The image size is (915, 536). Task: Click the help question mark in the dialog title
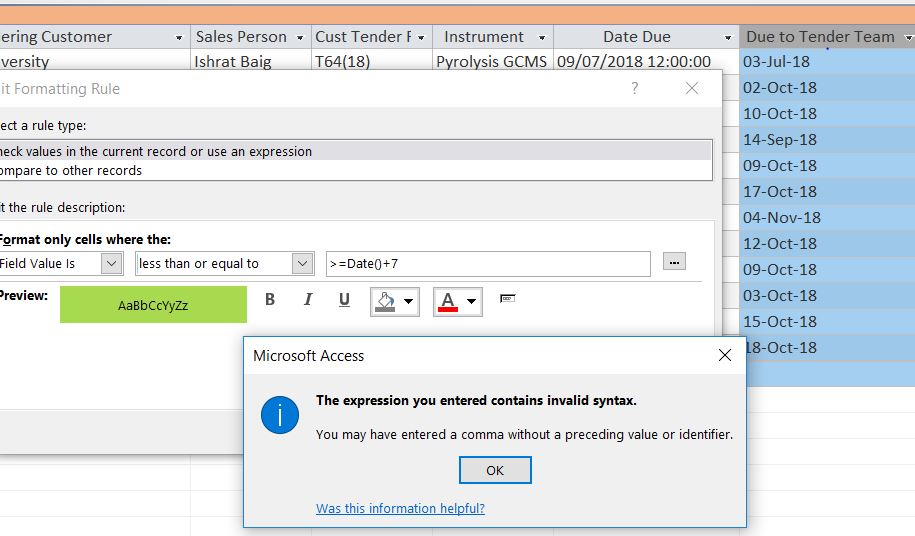(634, 88)
